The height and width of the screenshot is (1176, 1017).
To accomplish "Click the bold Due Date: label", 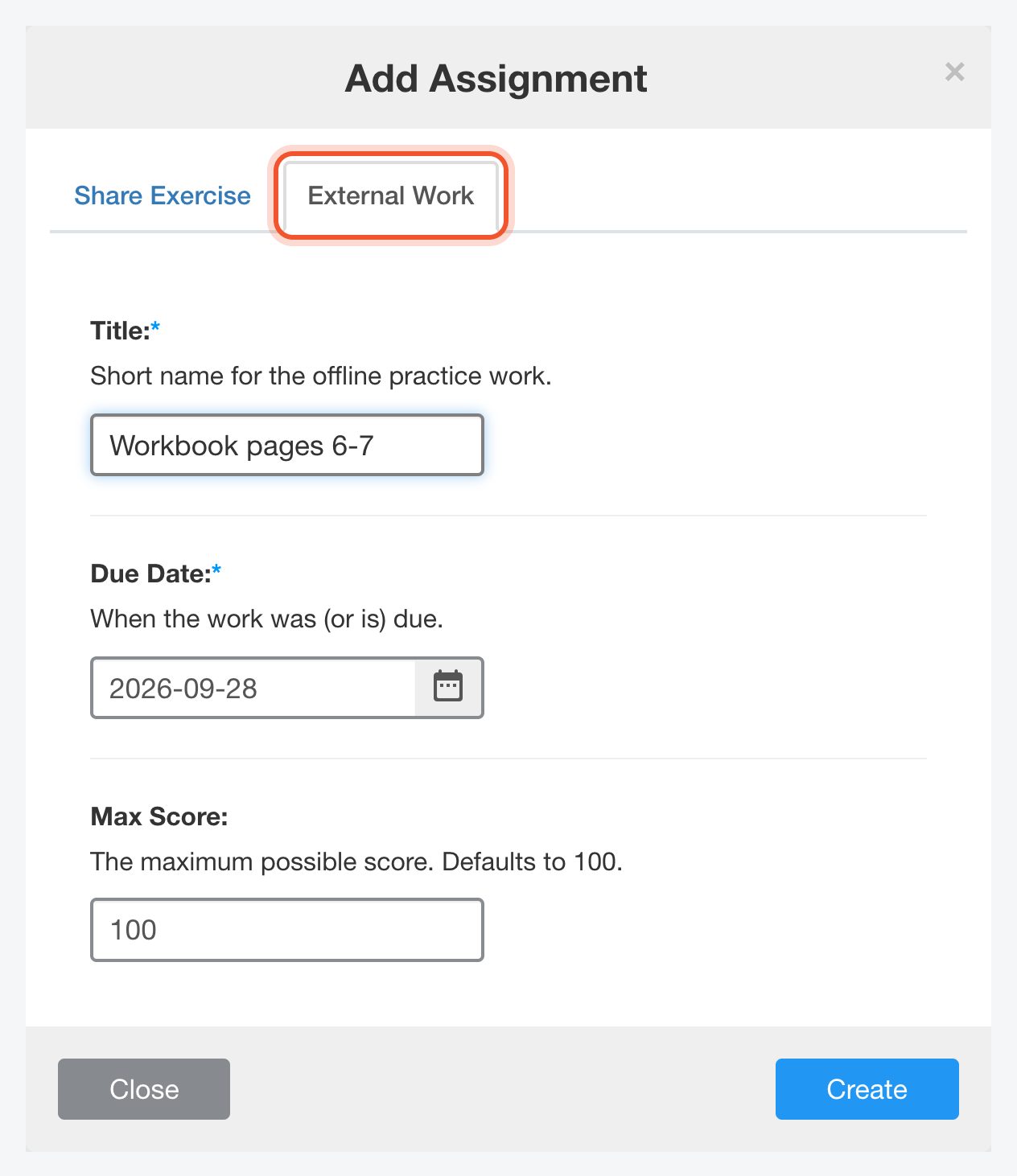I will pyautogui.click(x=150, y=574).
